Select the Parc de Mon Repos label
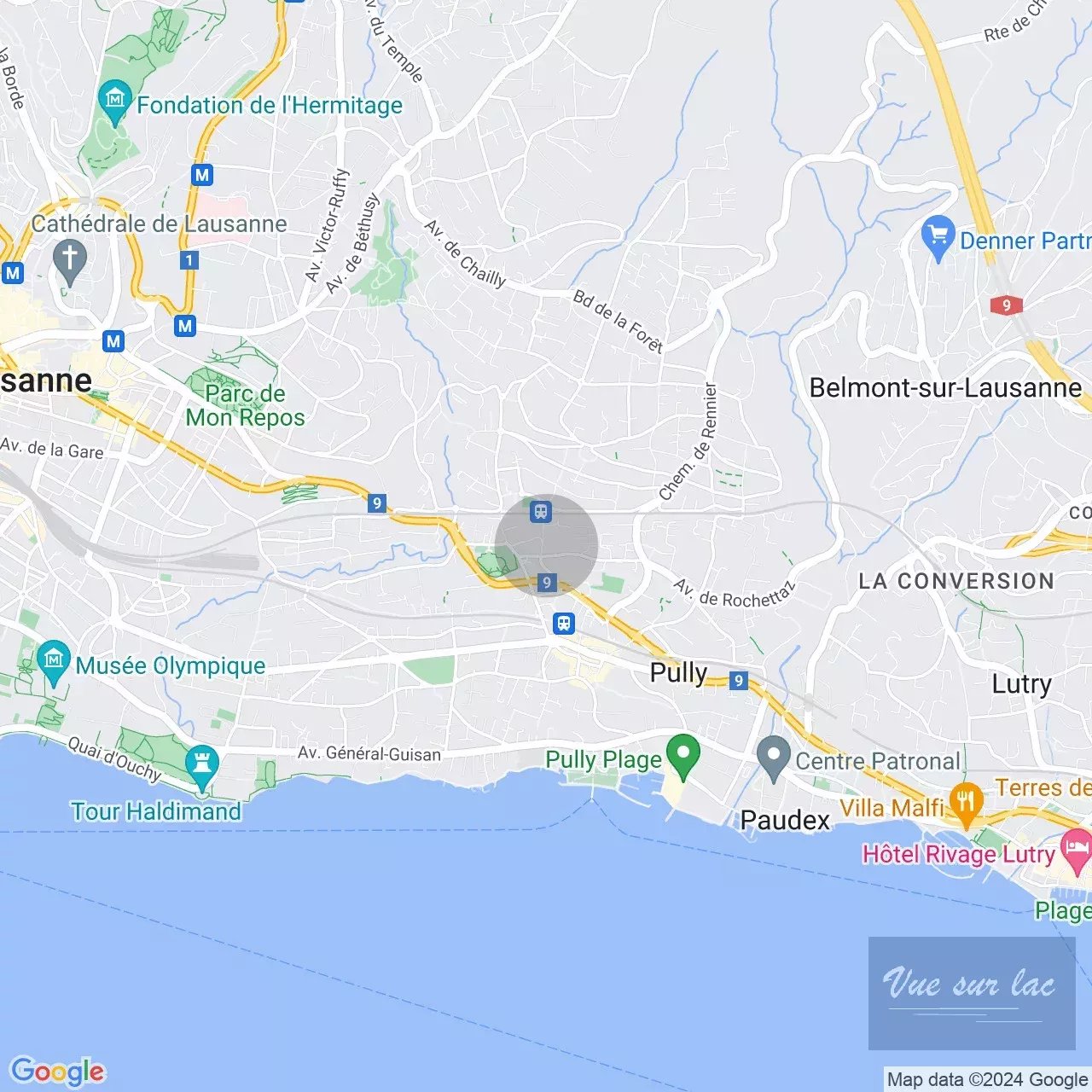The width and height of the screenshot is (1092, 1092). point(246,405)
